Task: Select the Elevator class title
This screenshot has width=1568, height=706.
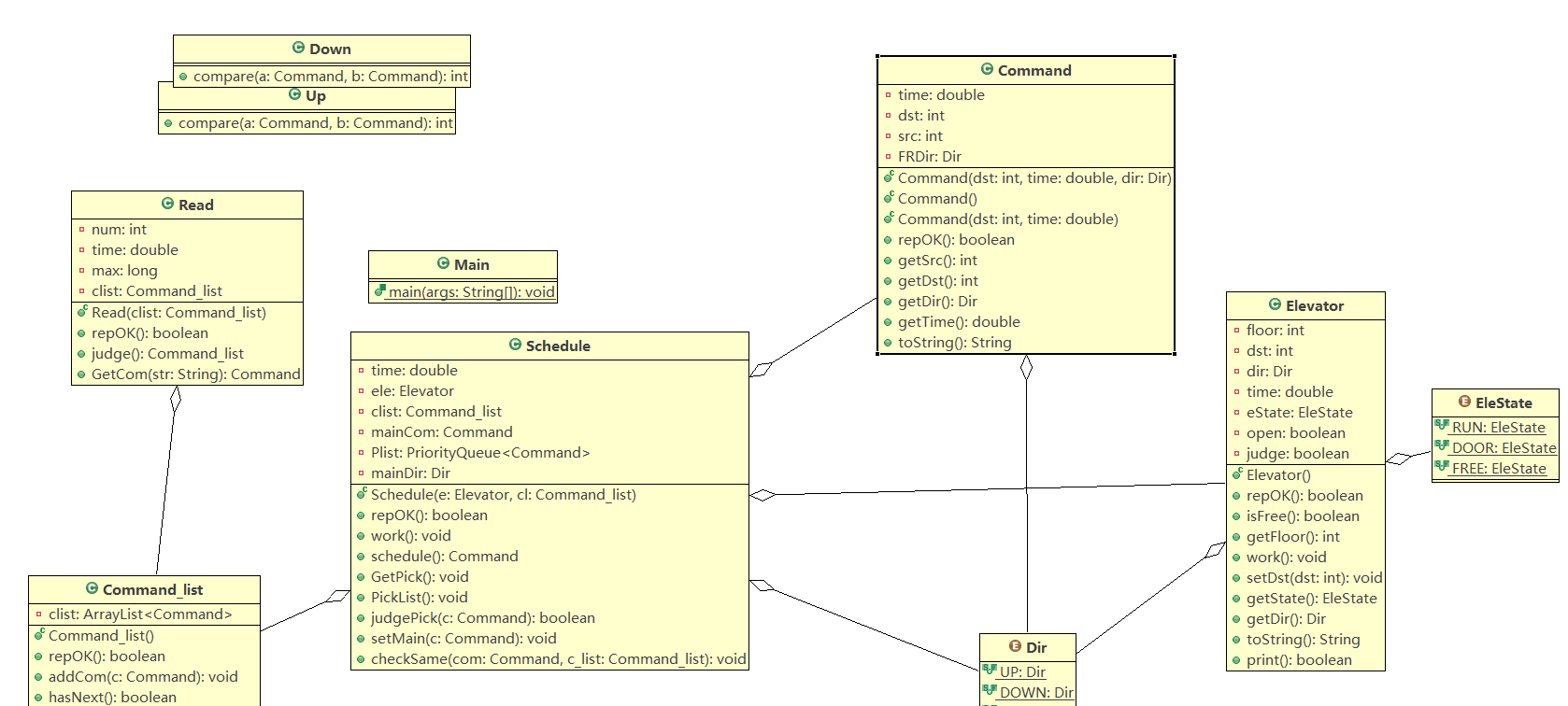Action: tap(1315, 305)
